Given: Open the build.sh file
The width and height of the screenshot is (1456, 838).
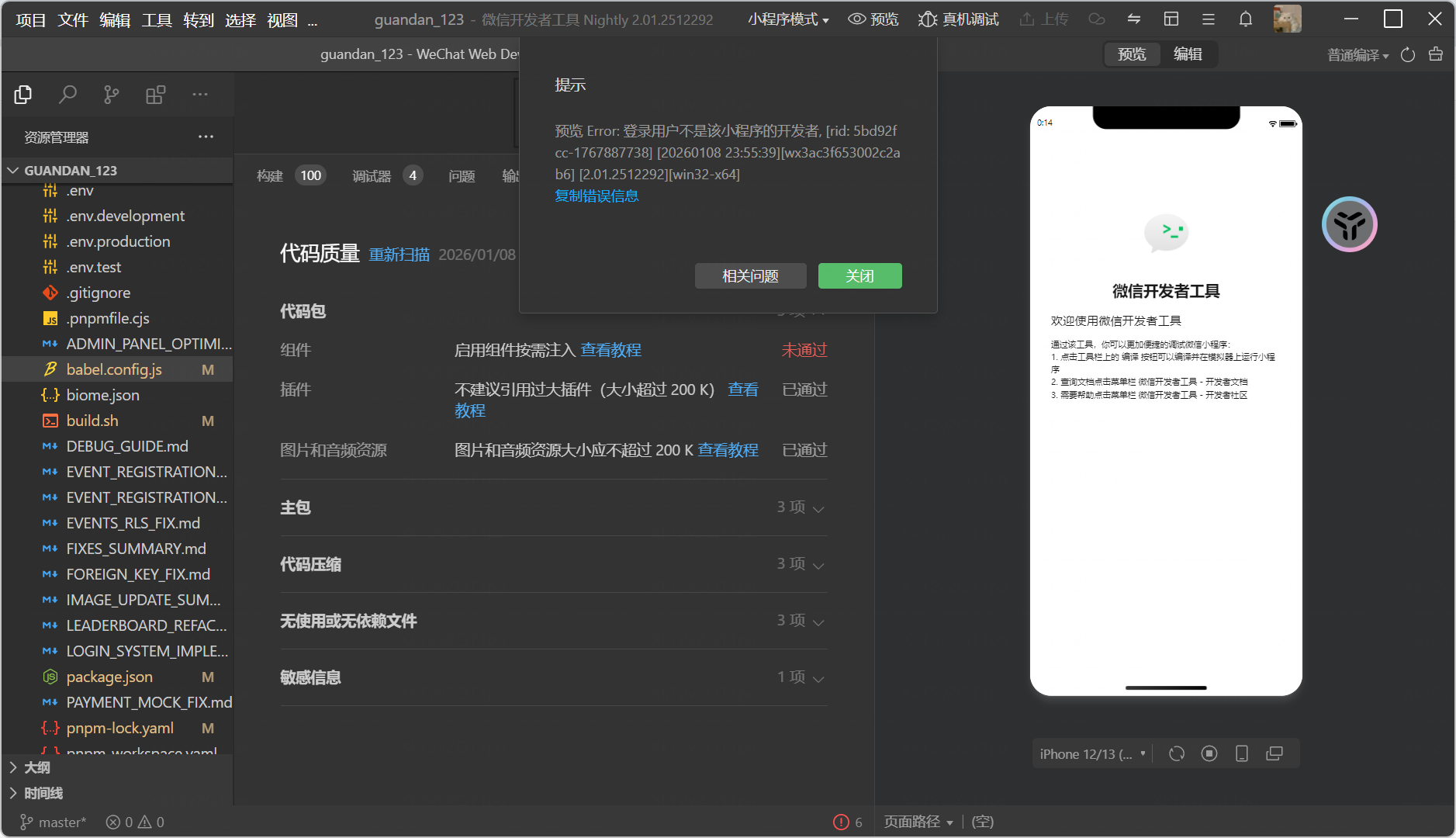Looking at the screenshot, I should (x=117, y=421).
